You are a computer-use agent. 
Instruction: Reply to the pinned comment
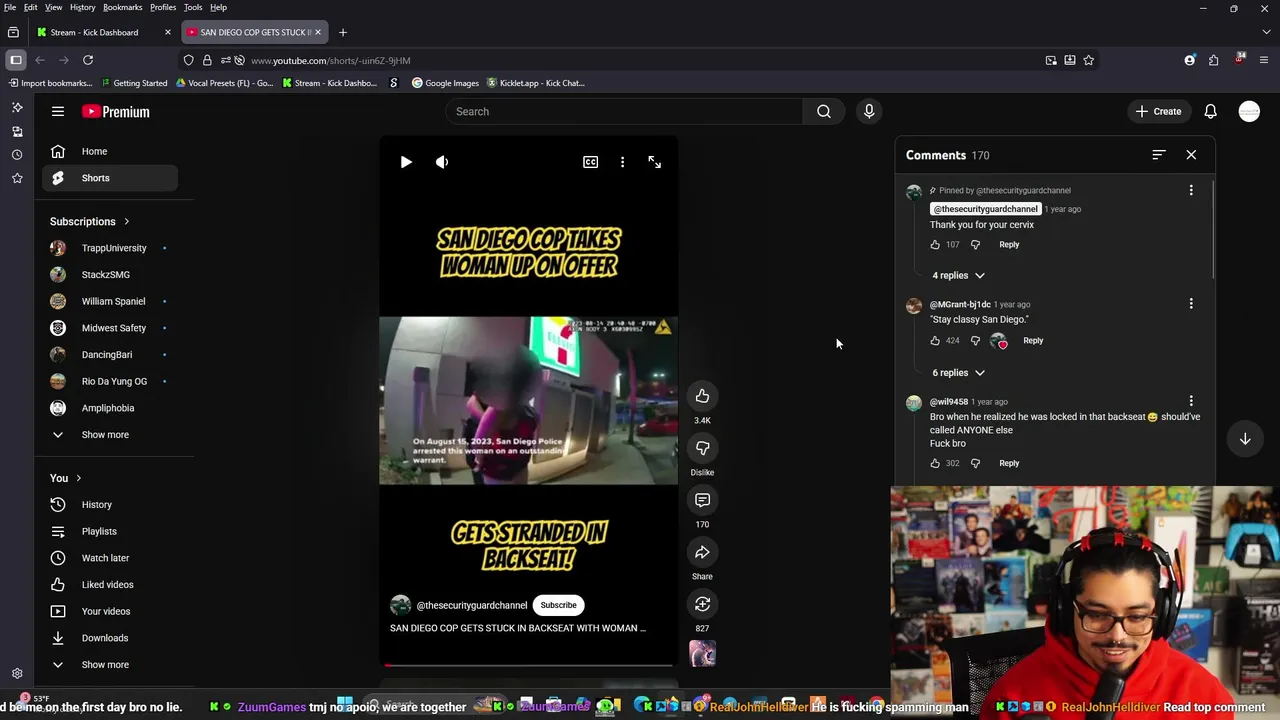tap(1009, 245)
